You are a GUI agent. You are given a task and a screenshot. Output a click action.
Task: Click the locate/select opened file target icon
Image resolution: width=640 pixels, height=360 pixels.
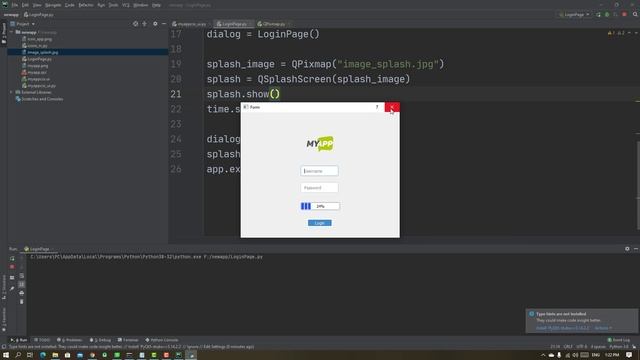pyautogui.click(x=135, y=24)
